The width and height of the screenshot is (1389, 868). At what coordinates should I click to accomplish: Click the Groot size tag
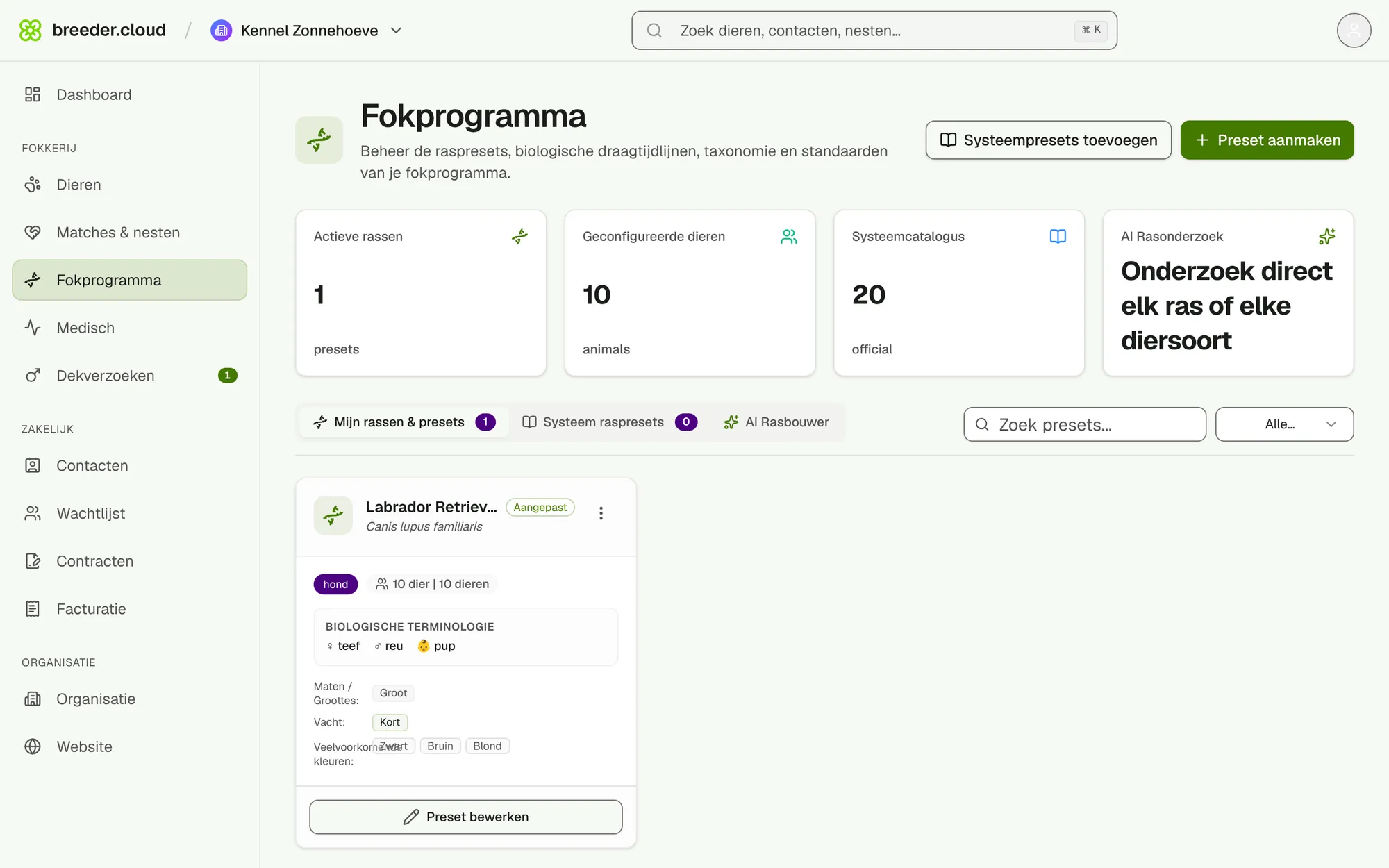(393, 693)
